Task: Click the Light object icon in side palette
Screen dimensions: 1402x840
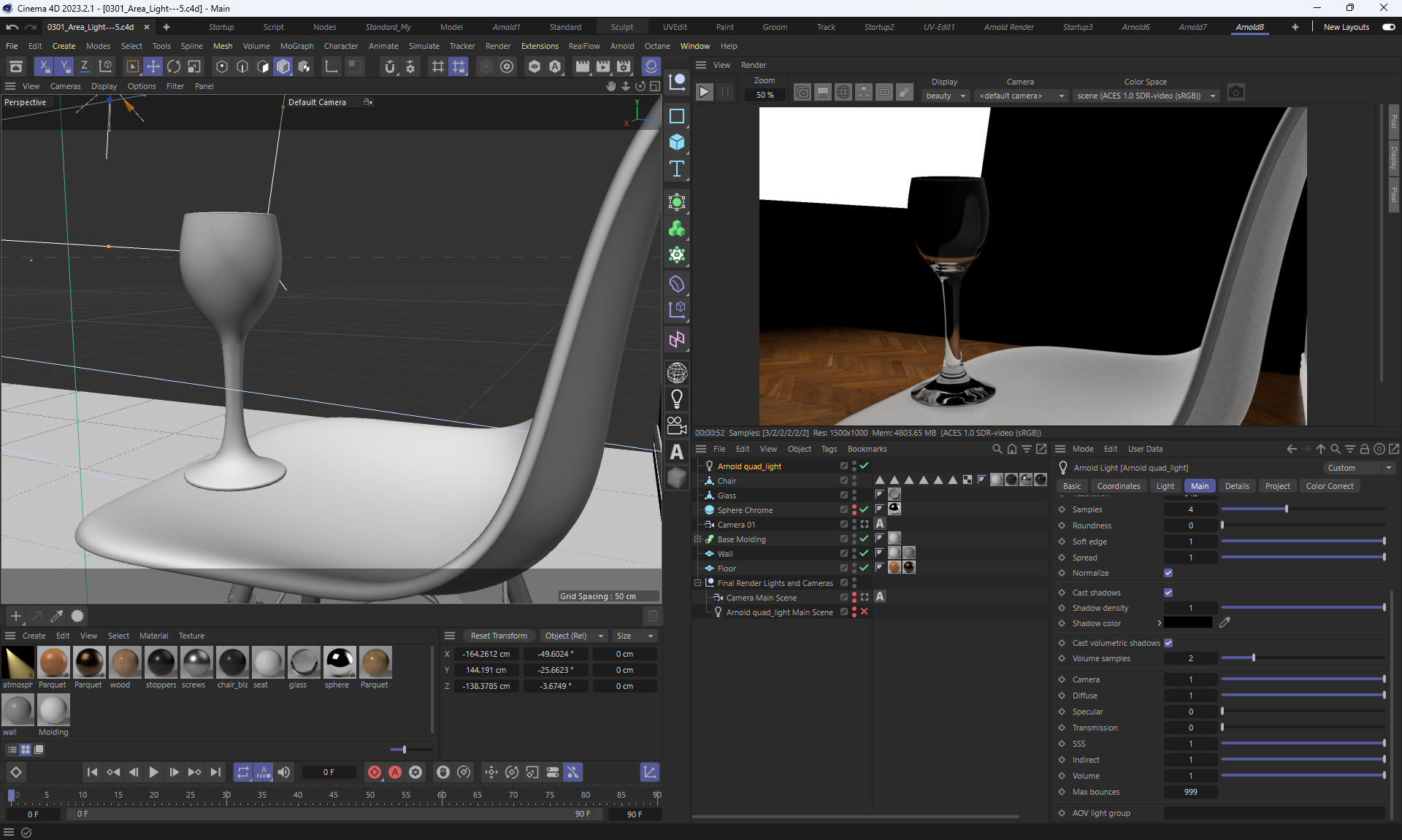Action: click(677, 398)
